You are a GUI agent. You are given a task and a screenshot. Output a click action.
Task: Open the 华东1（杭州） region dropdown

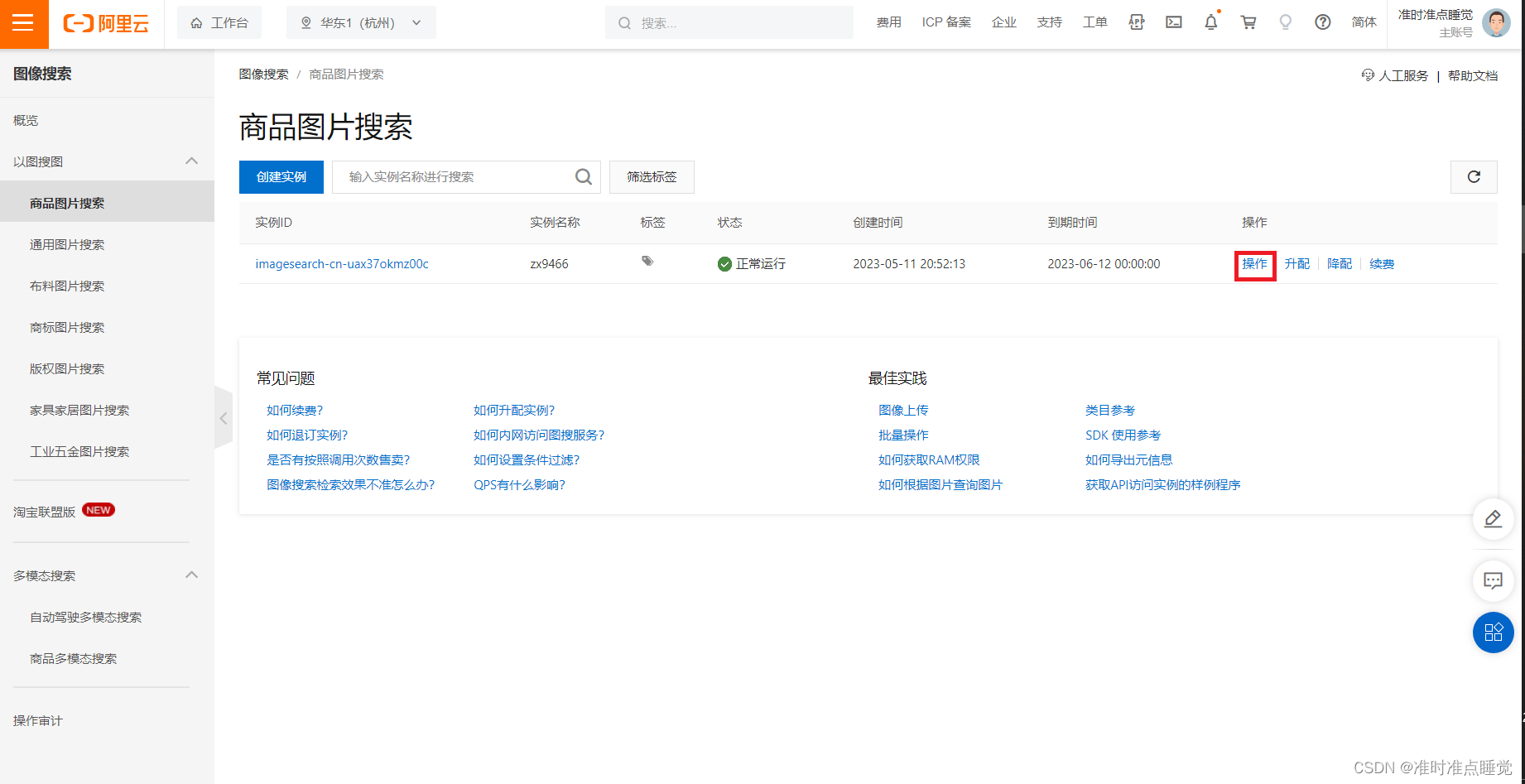(361, 22)
